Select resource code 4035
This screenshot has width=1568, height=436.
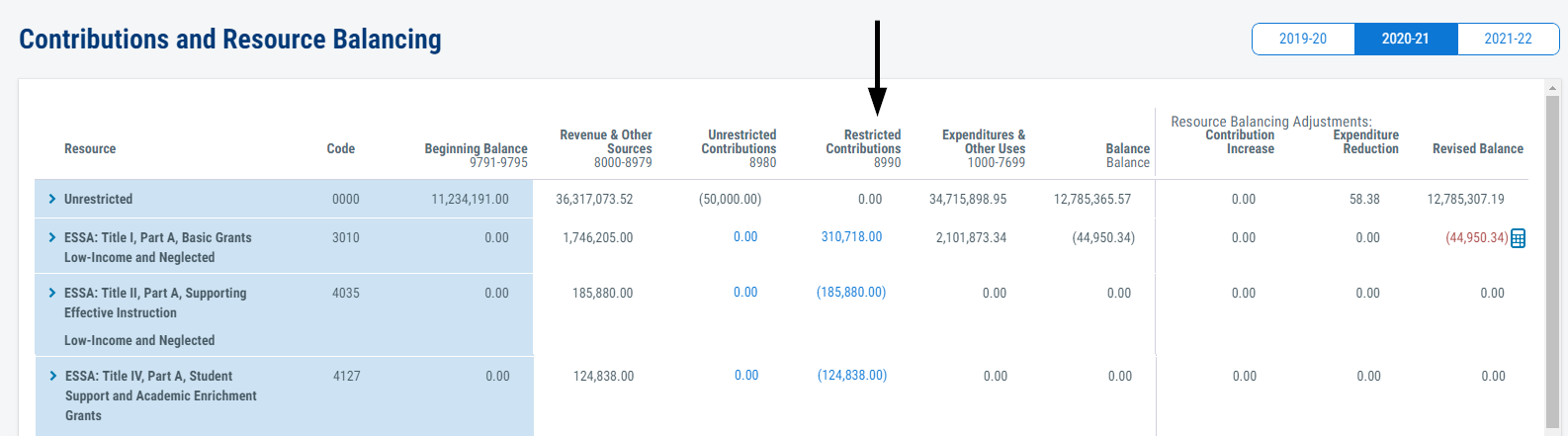coord(346,293)
